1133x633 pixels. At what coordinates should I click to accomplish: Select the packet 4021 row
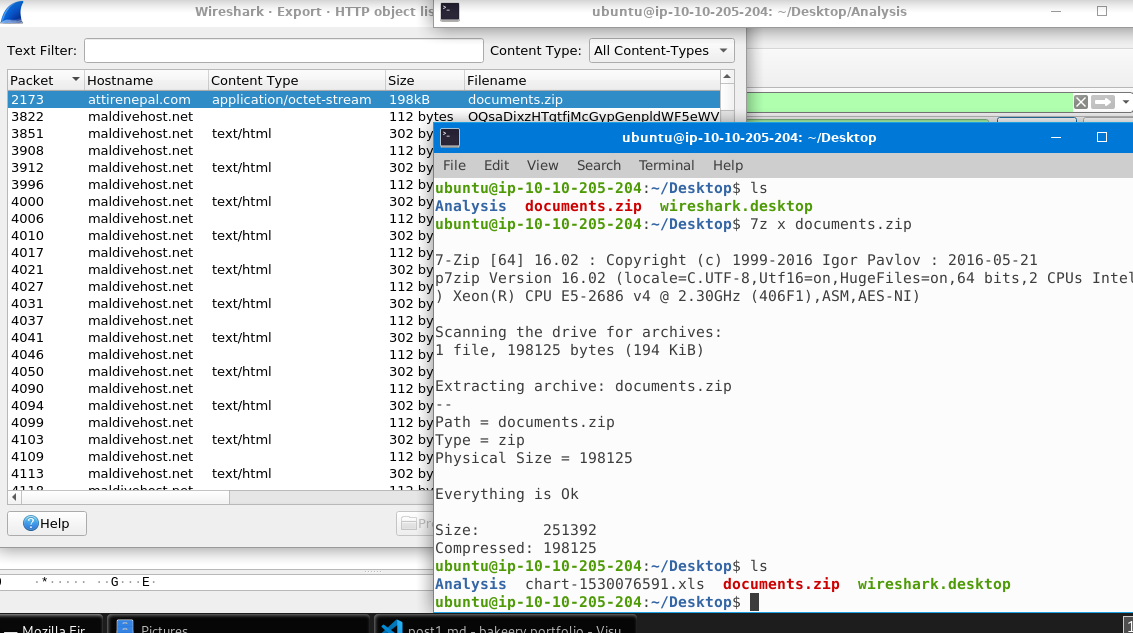coord(220,270)
